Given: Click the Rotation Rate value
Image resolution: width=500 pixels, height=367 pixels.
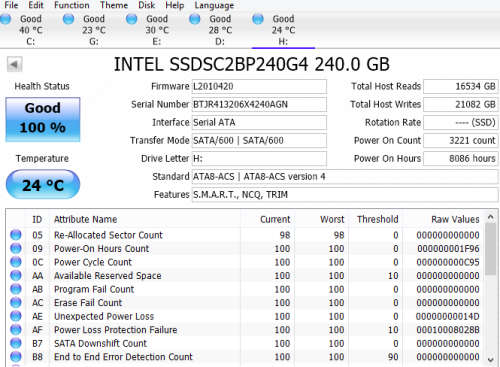Looking at the screenshot, I should 461,122.
